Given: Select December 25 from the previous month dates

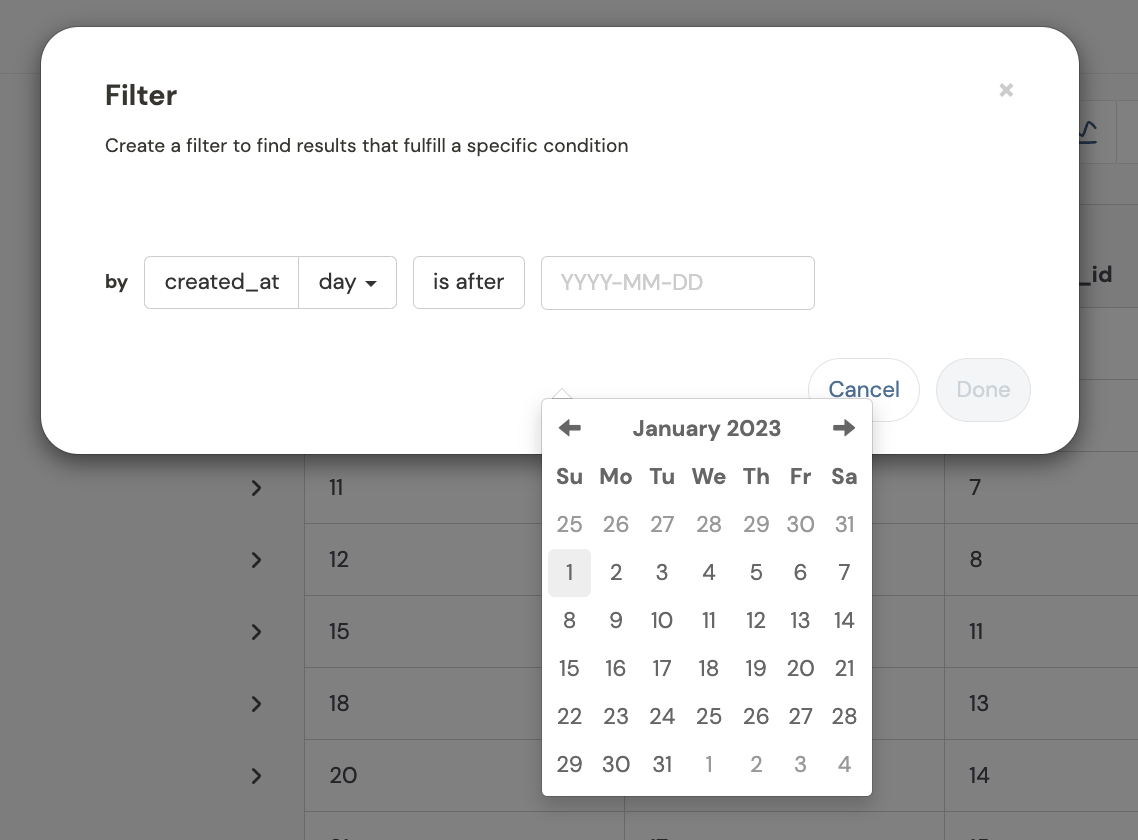Looking at the screenshot, I should (569, 524).
